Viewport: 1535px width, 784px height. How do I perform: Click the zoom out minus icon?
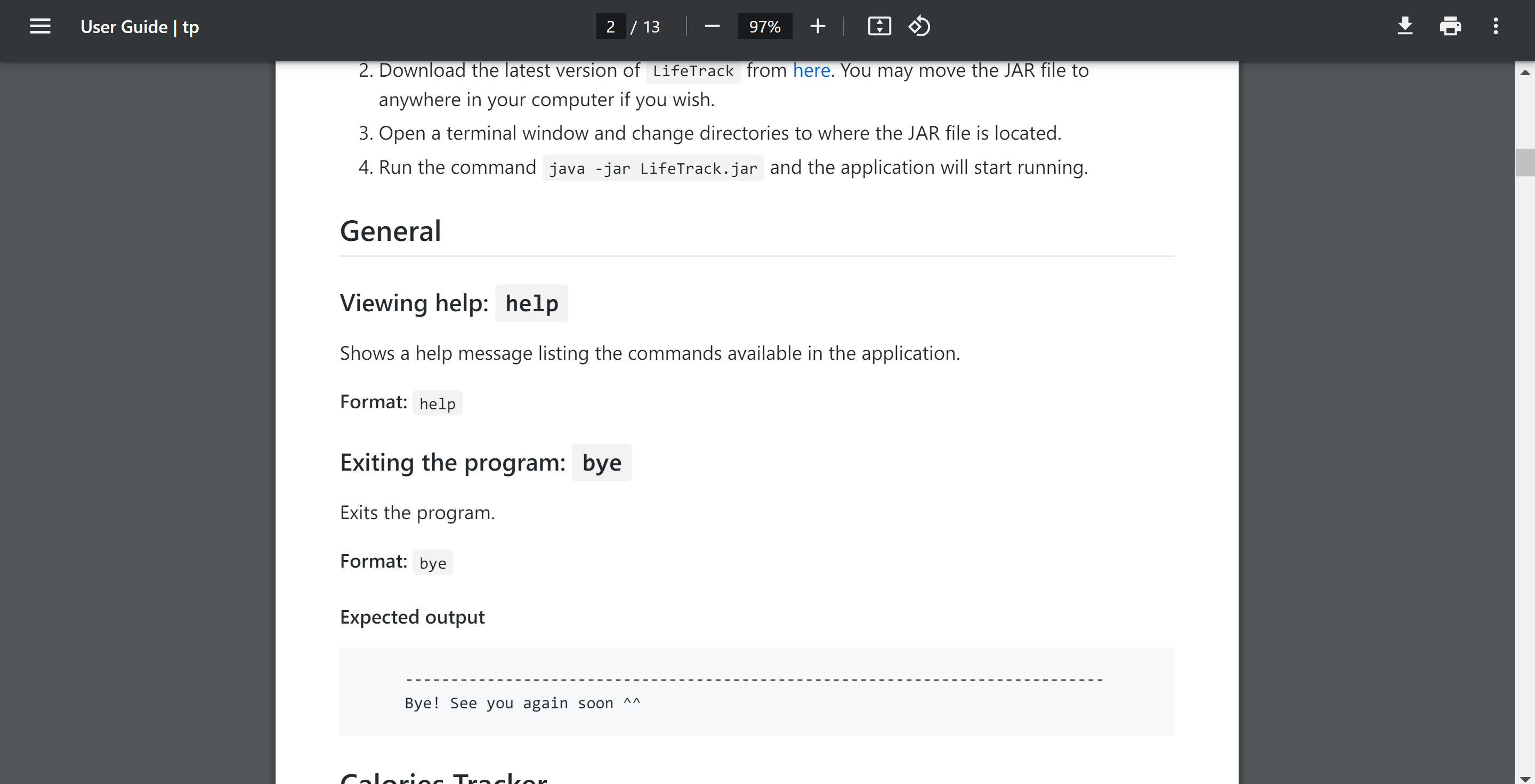click(712, 27)
